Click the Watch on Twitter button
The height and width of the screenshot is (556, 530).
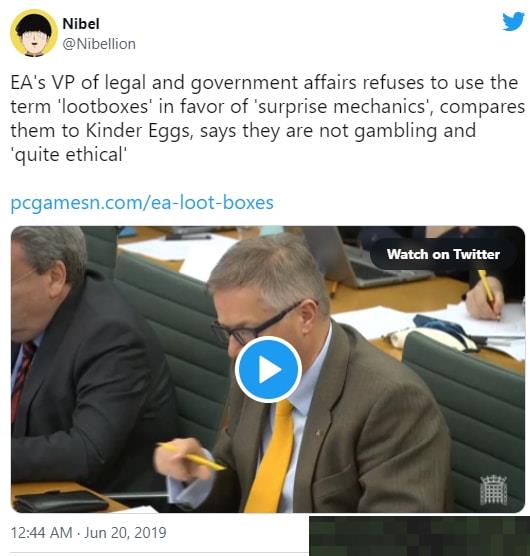(x=443, y=254)
